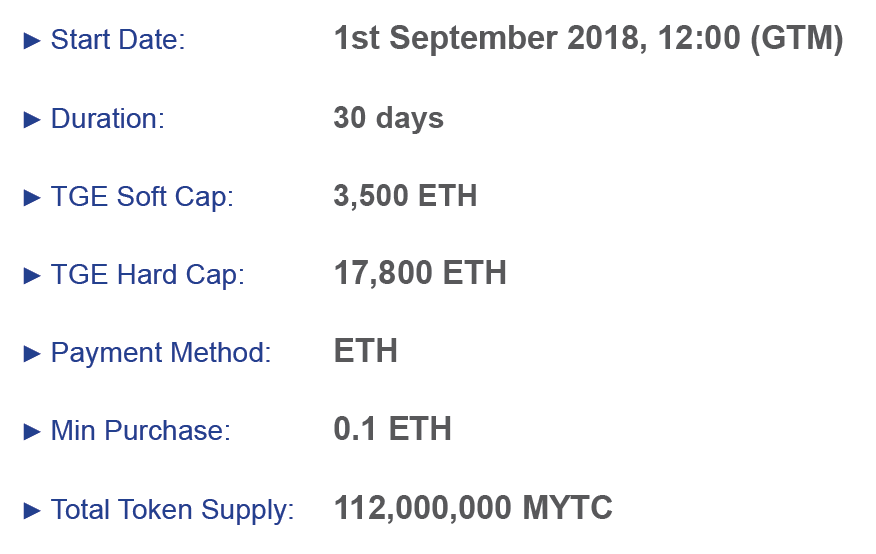Click the arrow before Total Token Supply
Image resolution: width=876 pixels, height=554 pixels.
pyautogui.click(x=32, y=510)
